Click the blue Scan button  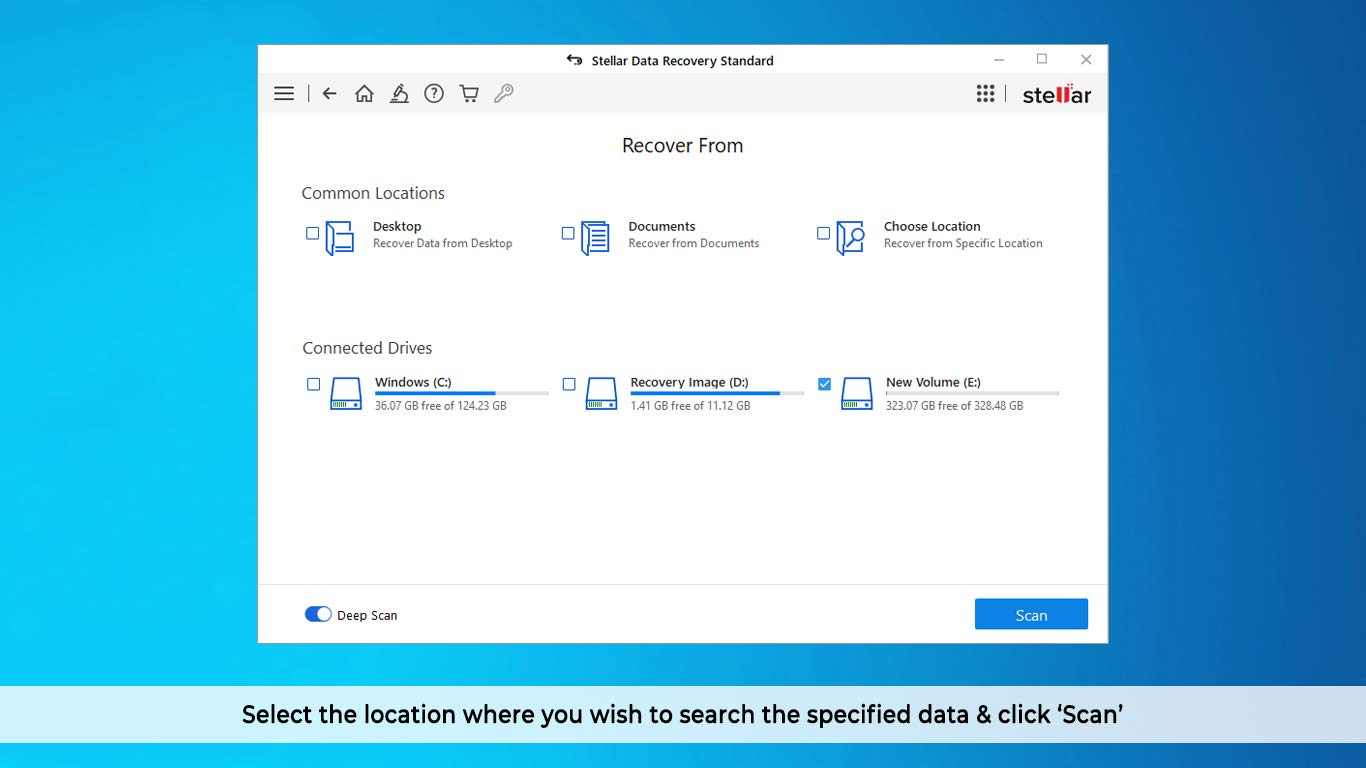[x=1031, y=615]
